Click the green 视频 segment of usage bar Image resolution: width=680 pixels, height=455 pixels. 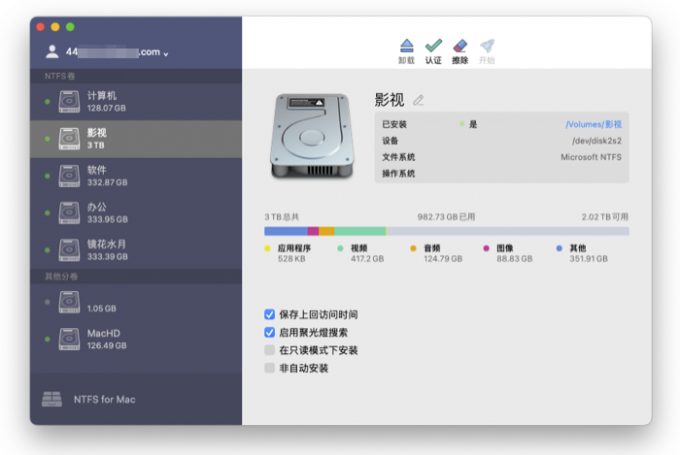tap(360, 231)
